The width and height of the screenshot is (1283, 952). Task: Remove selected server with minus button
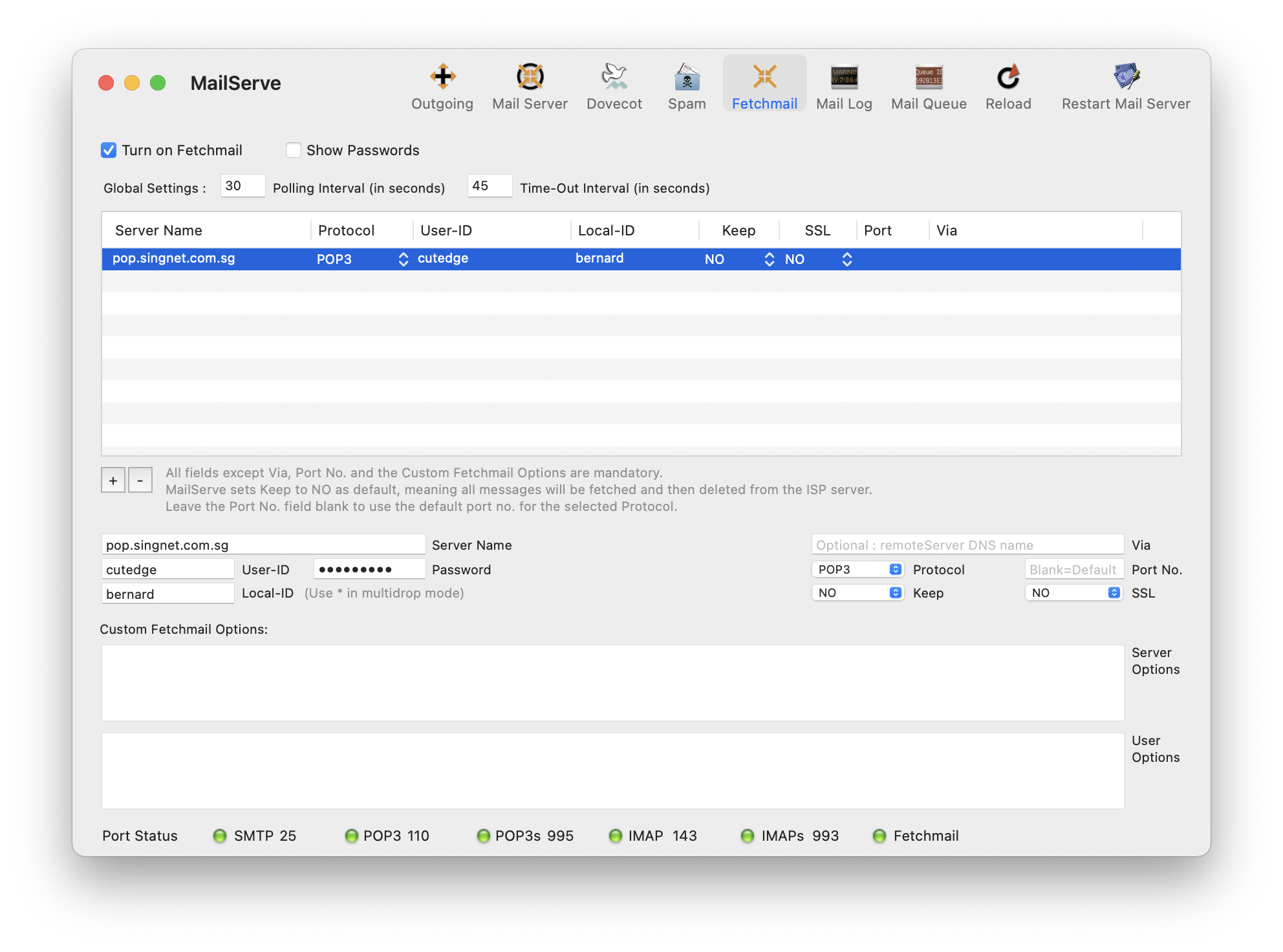[x=140, y=481]
